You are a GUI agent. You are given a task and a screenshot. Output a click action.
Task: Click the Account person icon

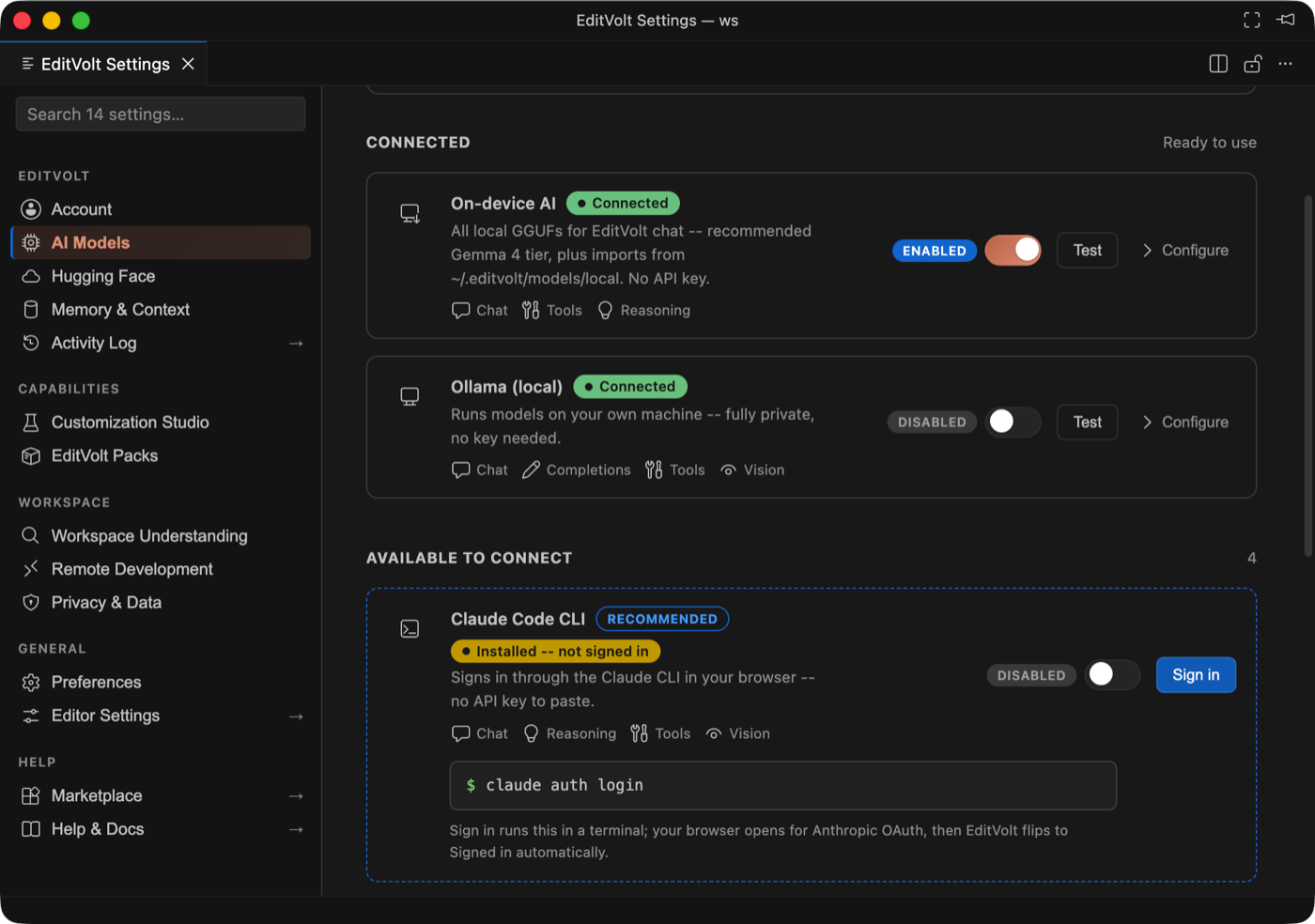coord(31,209)
